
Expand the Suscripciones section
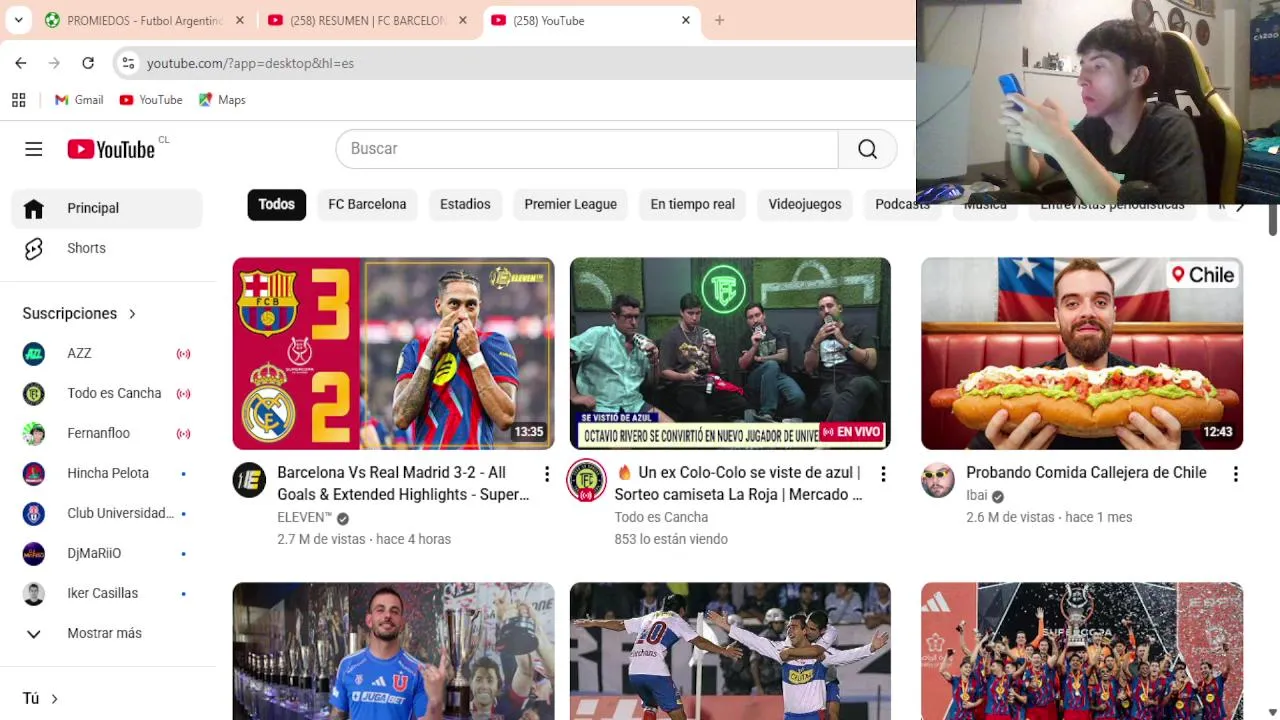(x=79, y=313)
